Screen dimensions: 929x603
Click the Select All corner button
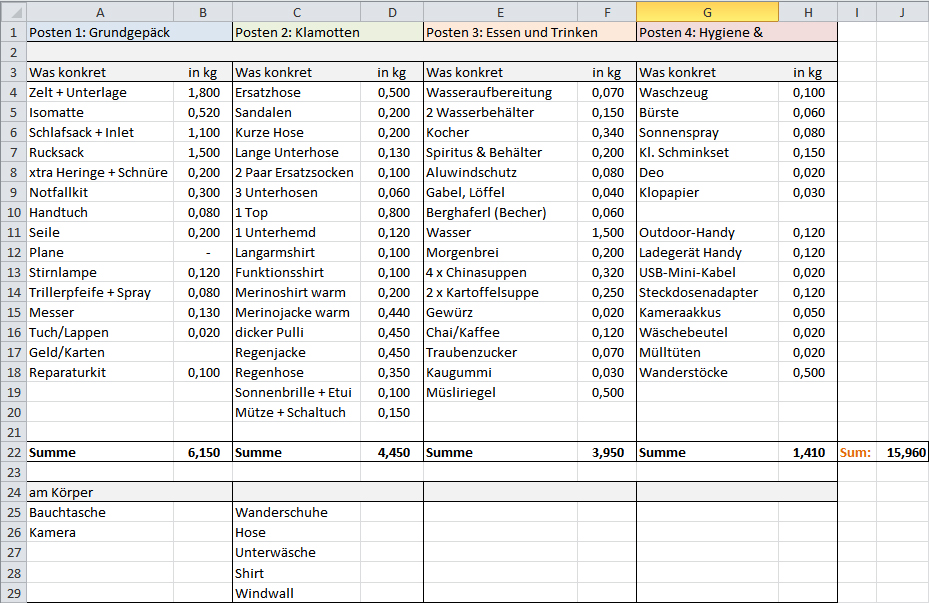[x=14, y=12]
